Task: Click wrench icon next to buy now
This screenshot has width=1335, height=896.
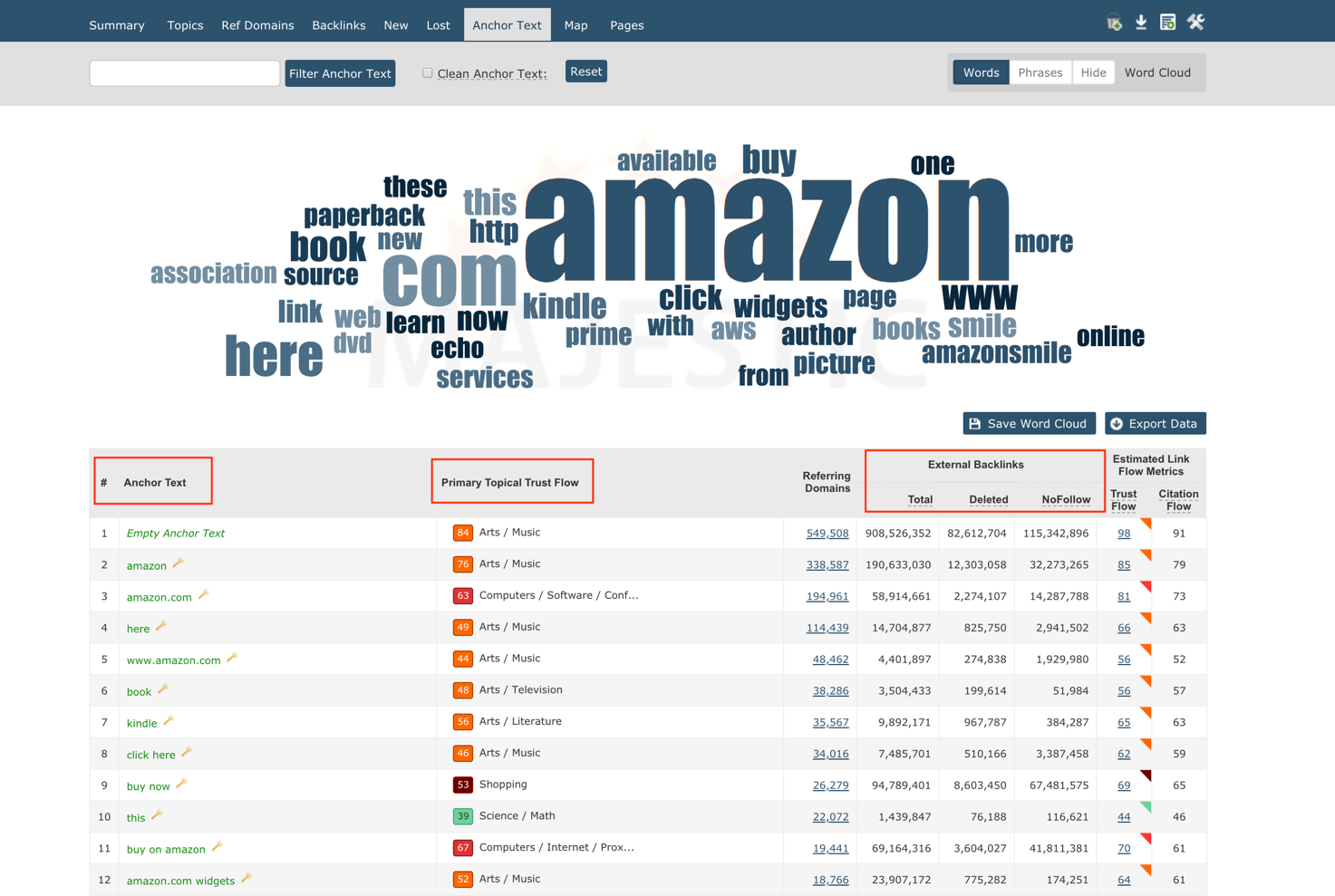Action: (181, 784)
